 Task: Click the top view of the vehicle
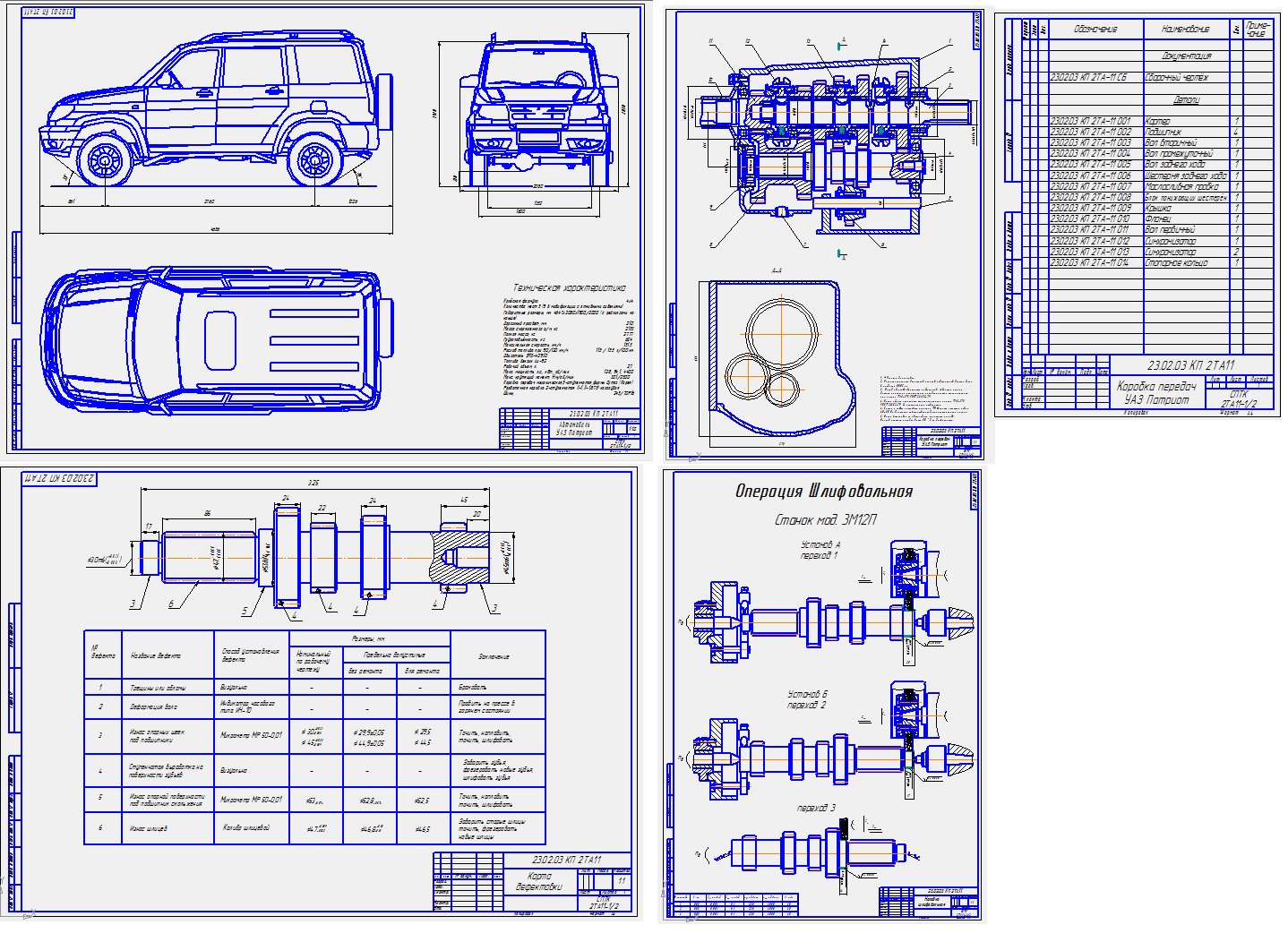point(215,340)
